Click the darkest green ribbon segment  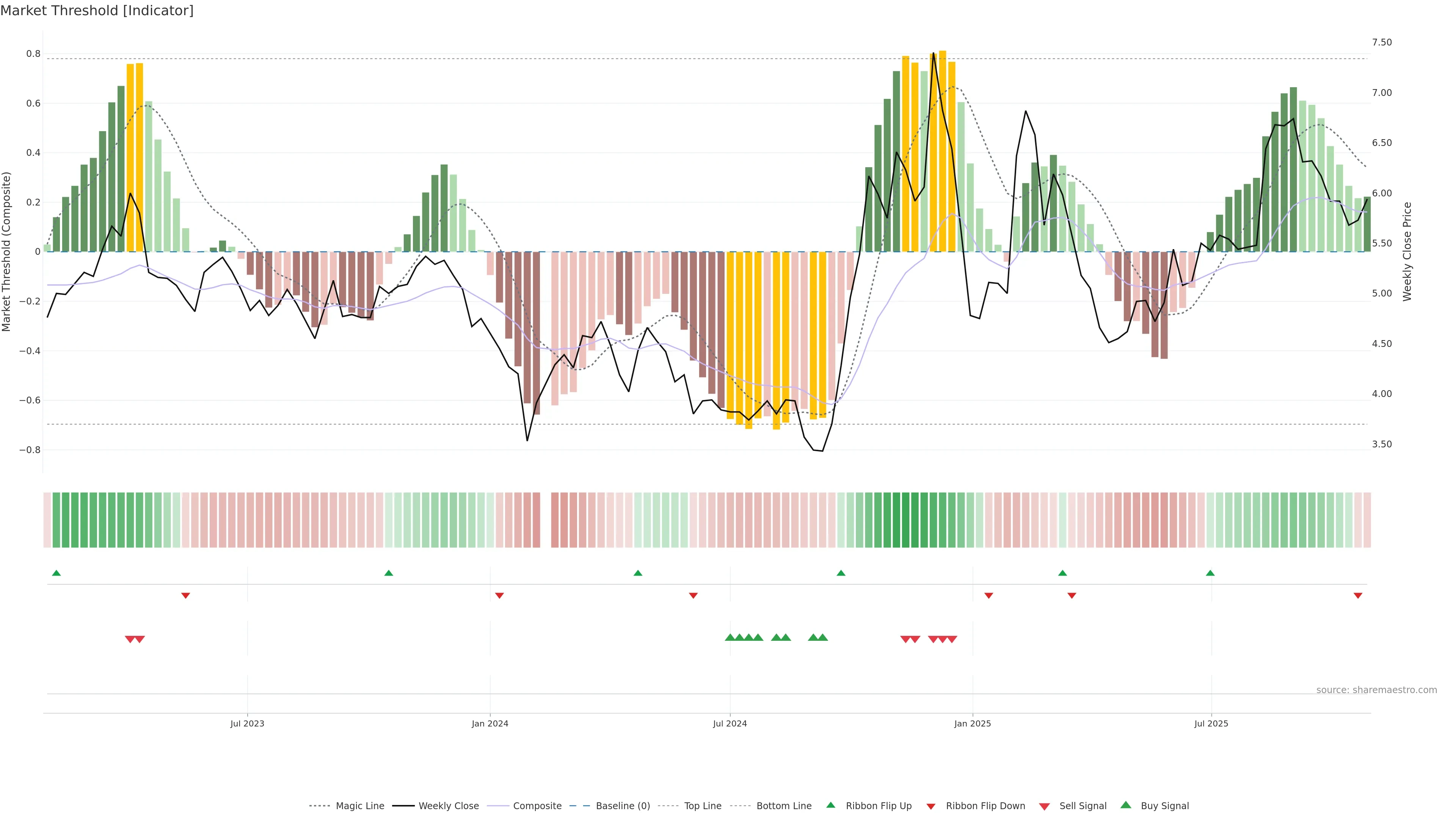coord(906,520)
